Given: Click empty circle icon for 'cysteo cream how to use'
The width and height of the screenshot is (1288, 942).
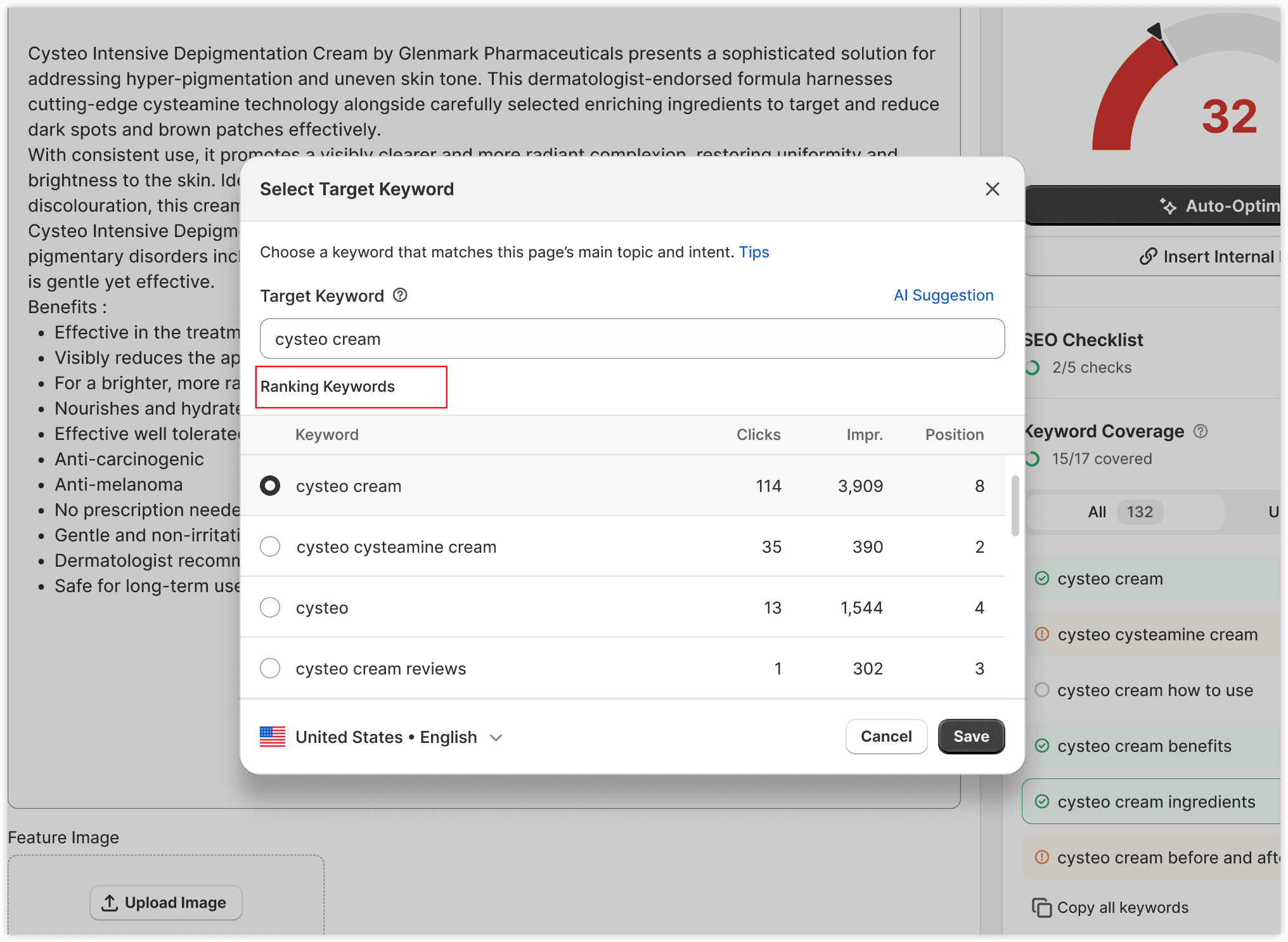Looking at the screenshot, I should tap(1041, 690).
